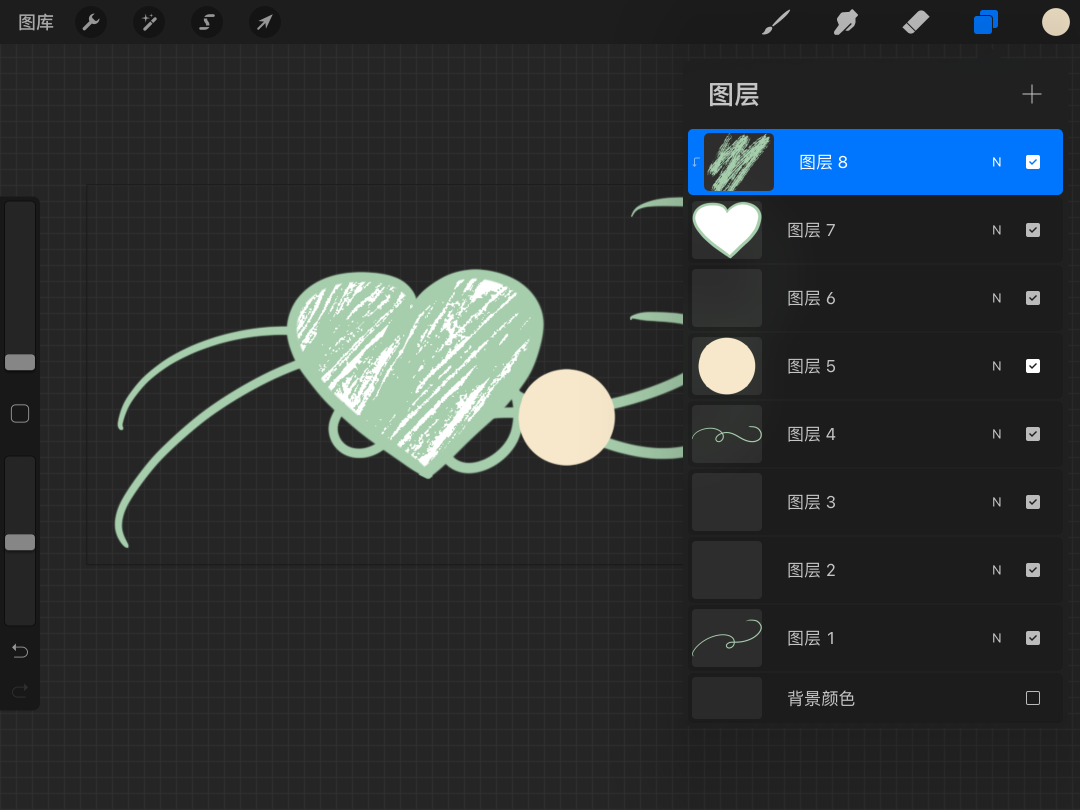Open the Actions wrench menu

click(91, 22)
